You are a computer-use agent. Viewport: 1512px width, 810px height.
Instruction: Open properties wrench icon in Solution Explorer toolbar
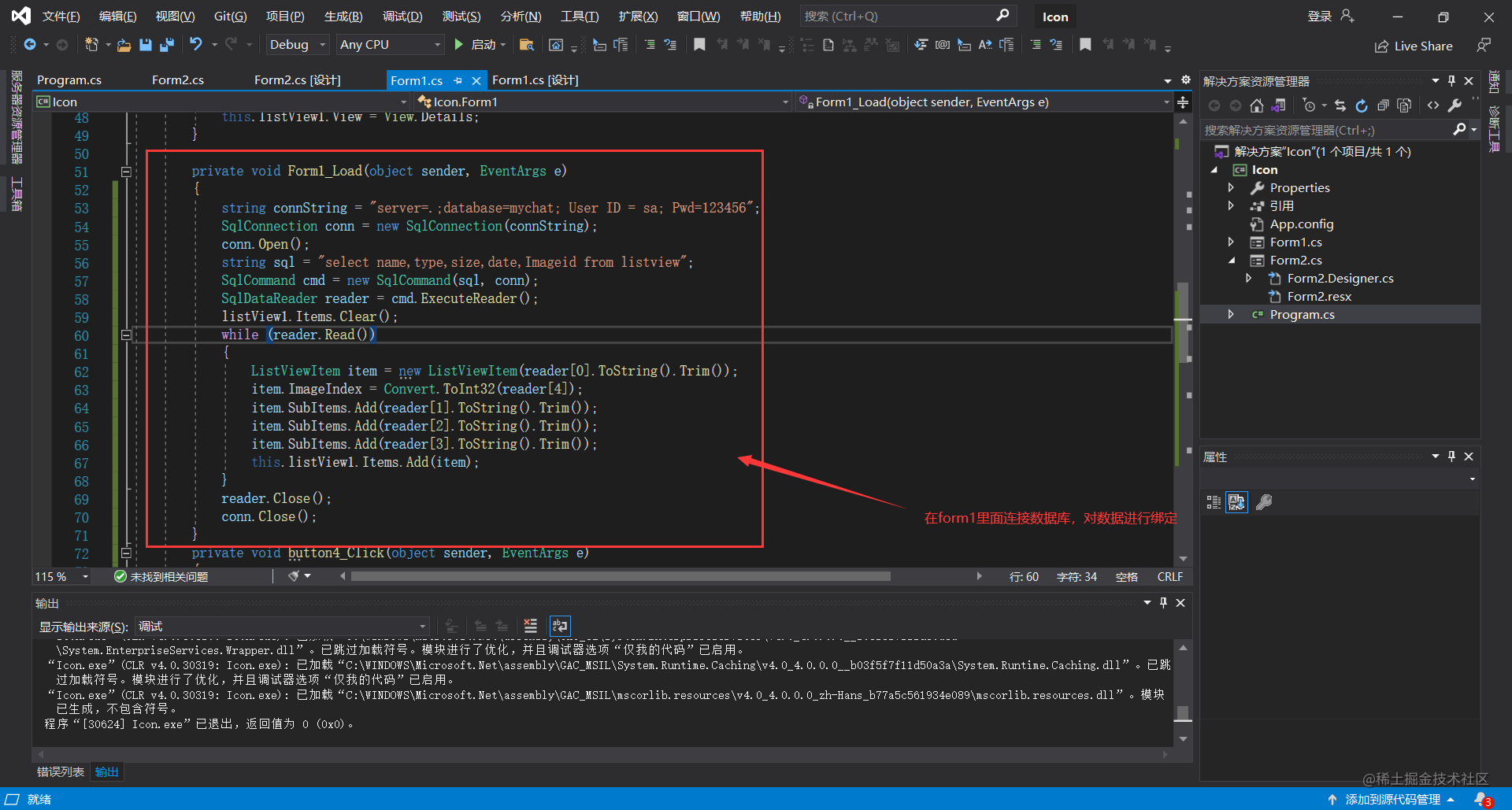click(1455, 105)
